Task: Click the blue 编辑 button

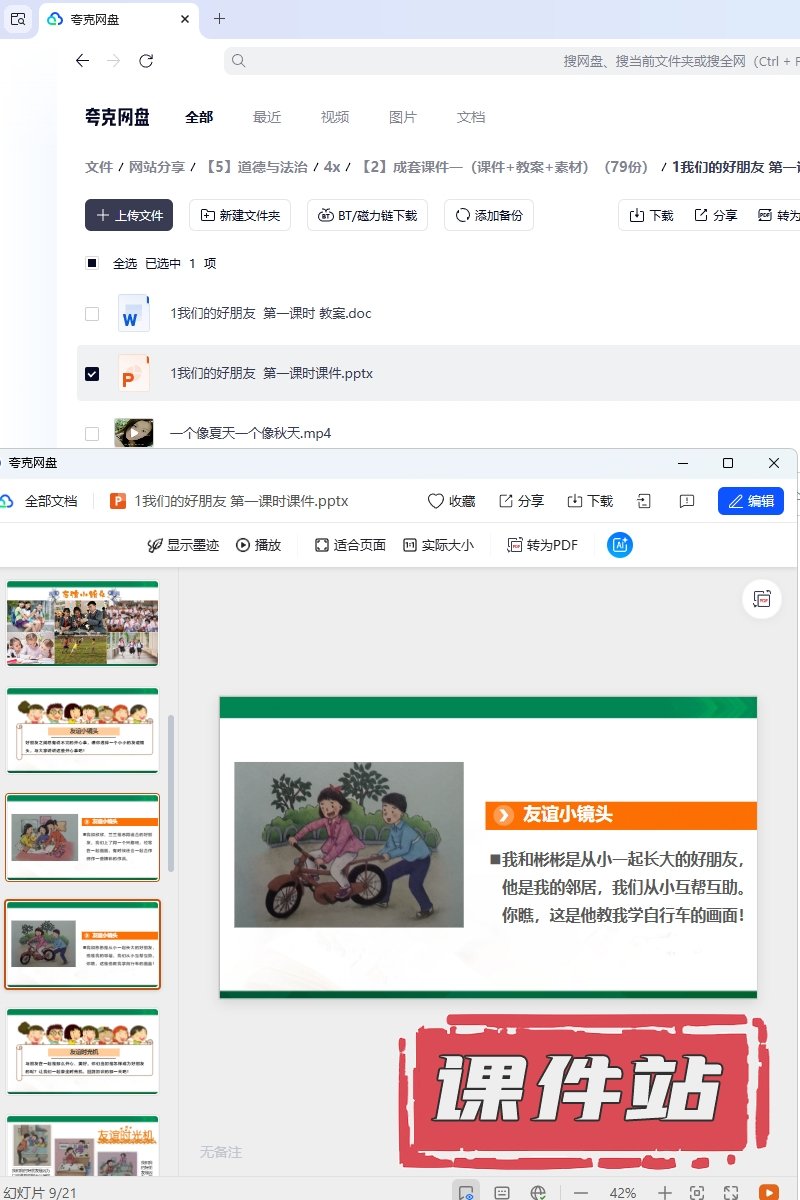Action: pos(750,501)
